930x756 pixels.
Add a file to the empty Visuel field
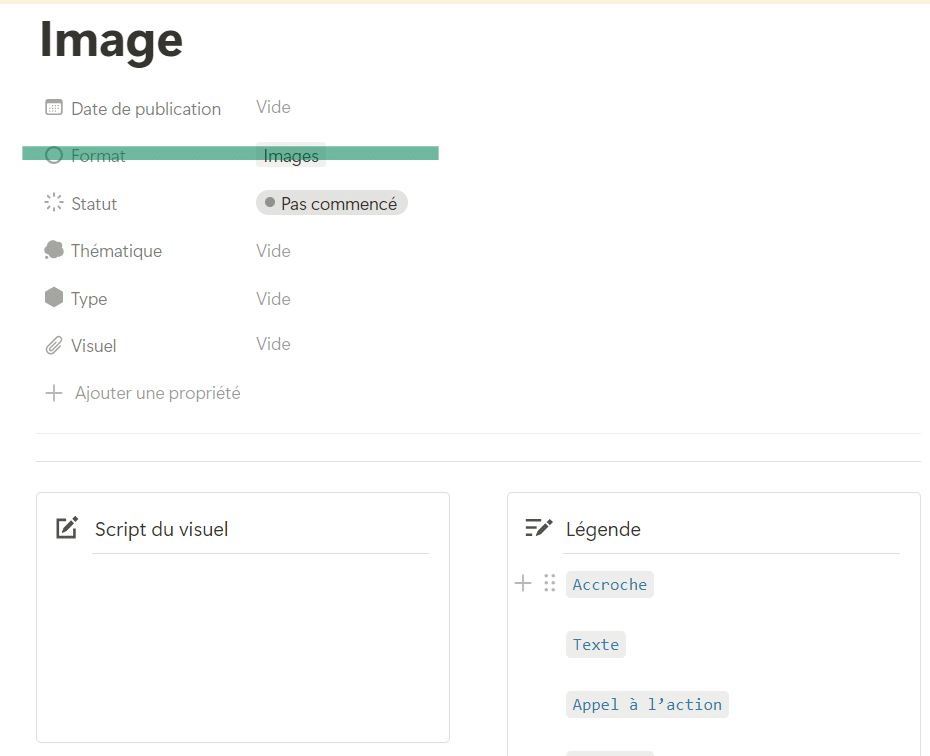click(273, 344)
